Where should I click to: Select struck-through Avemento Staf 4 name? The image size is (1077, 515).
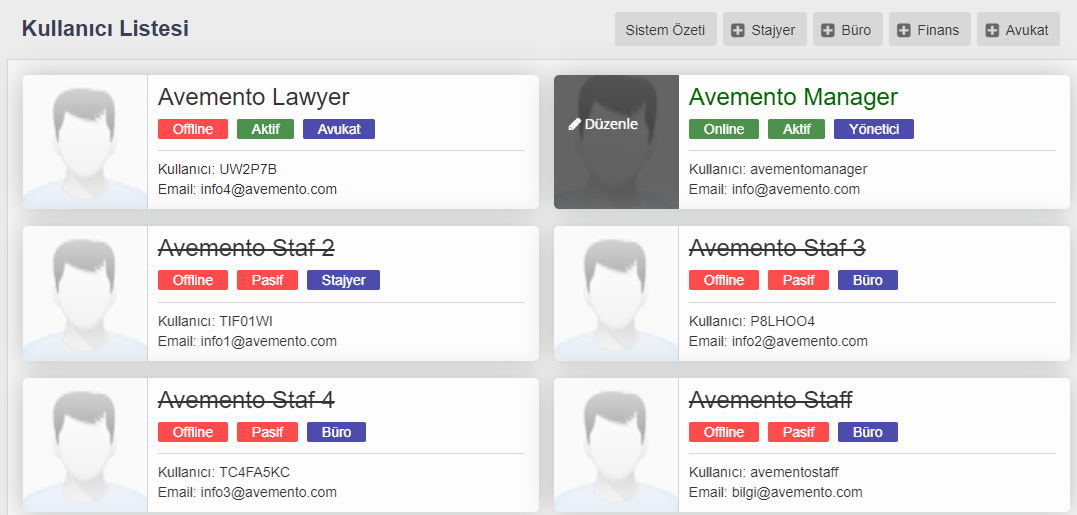tap(246, 400)
